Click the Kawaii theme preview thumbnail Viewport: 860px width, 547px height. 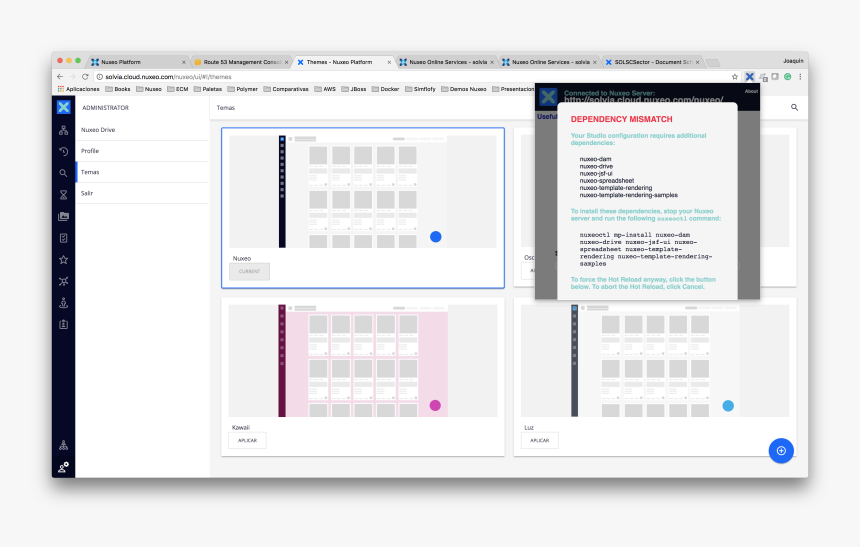click(x=363, y=360)
